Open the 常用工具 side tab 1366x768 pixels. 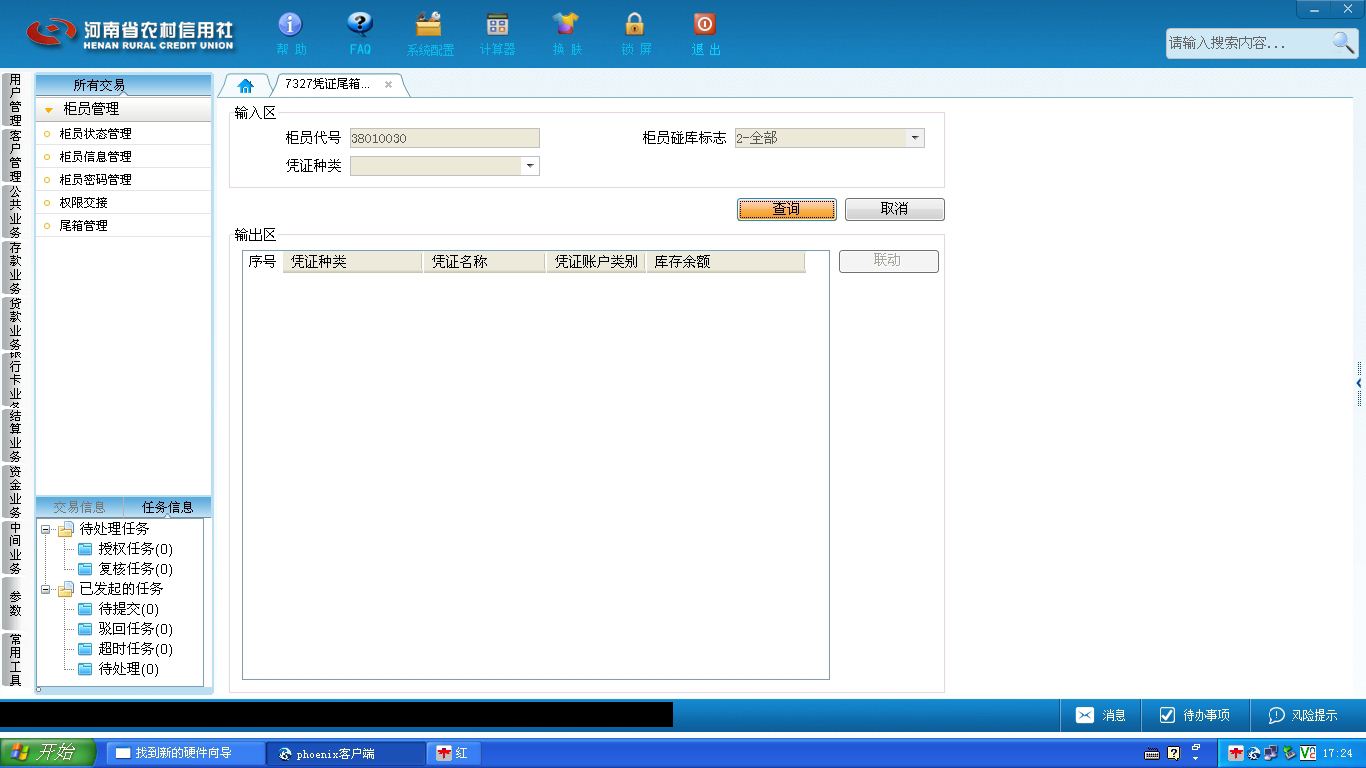(14, 660)
